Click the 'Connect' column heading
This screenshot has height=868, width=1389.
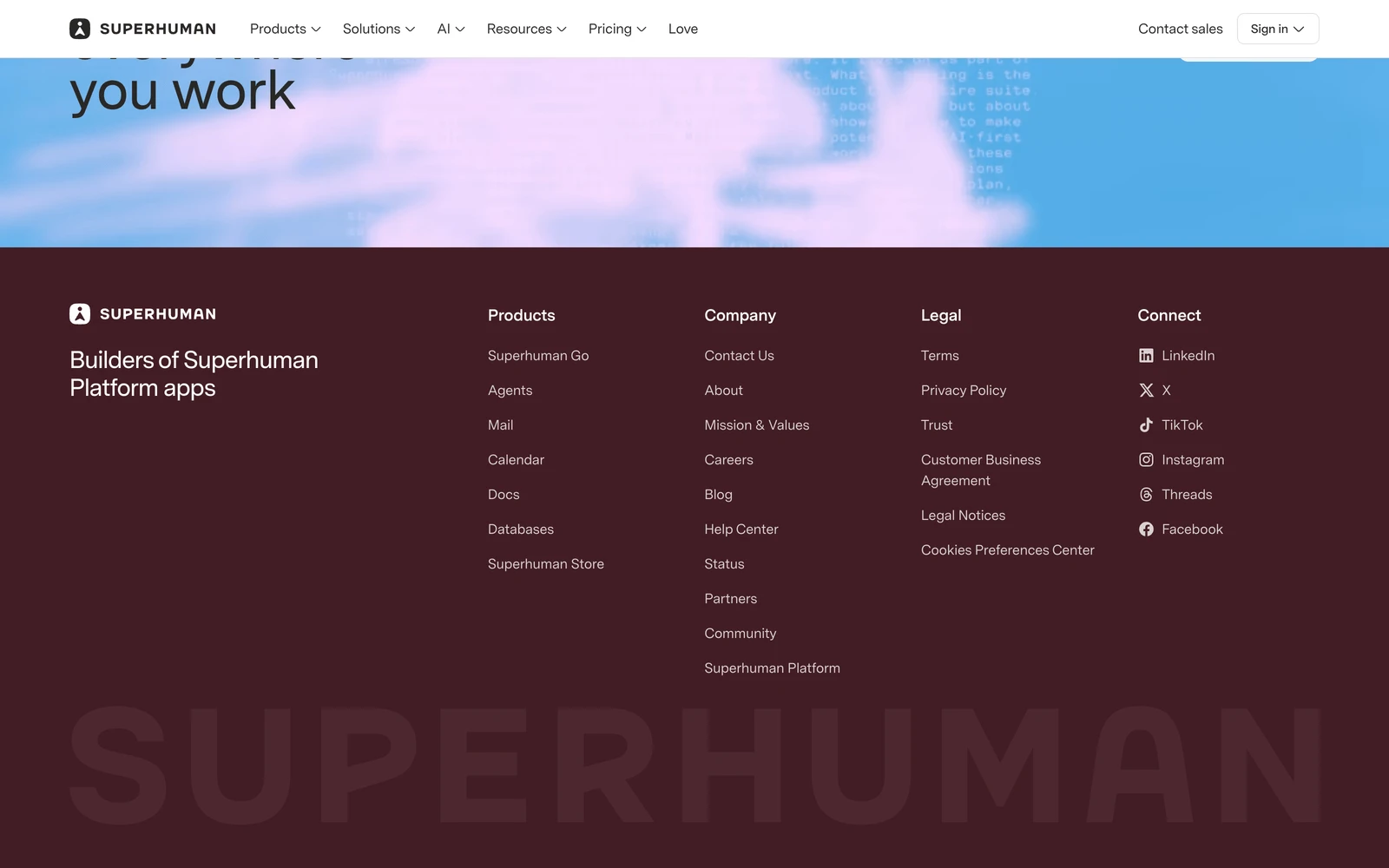1169,316
